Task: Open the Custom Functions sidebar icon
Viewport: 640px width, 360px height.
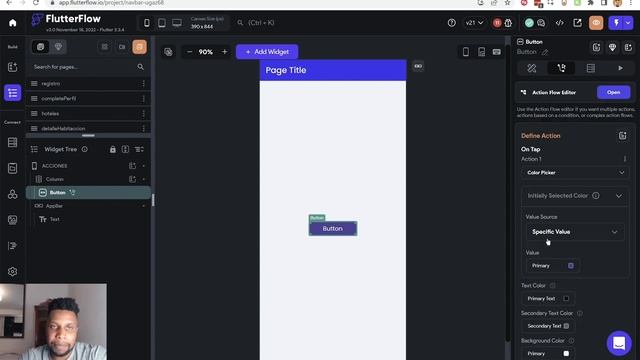Action: point(13,246)
